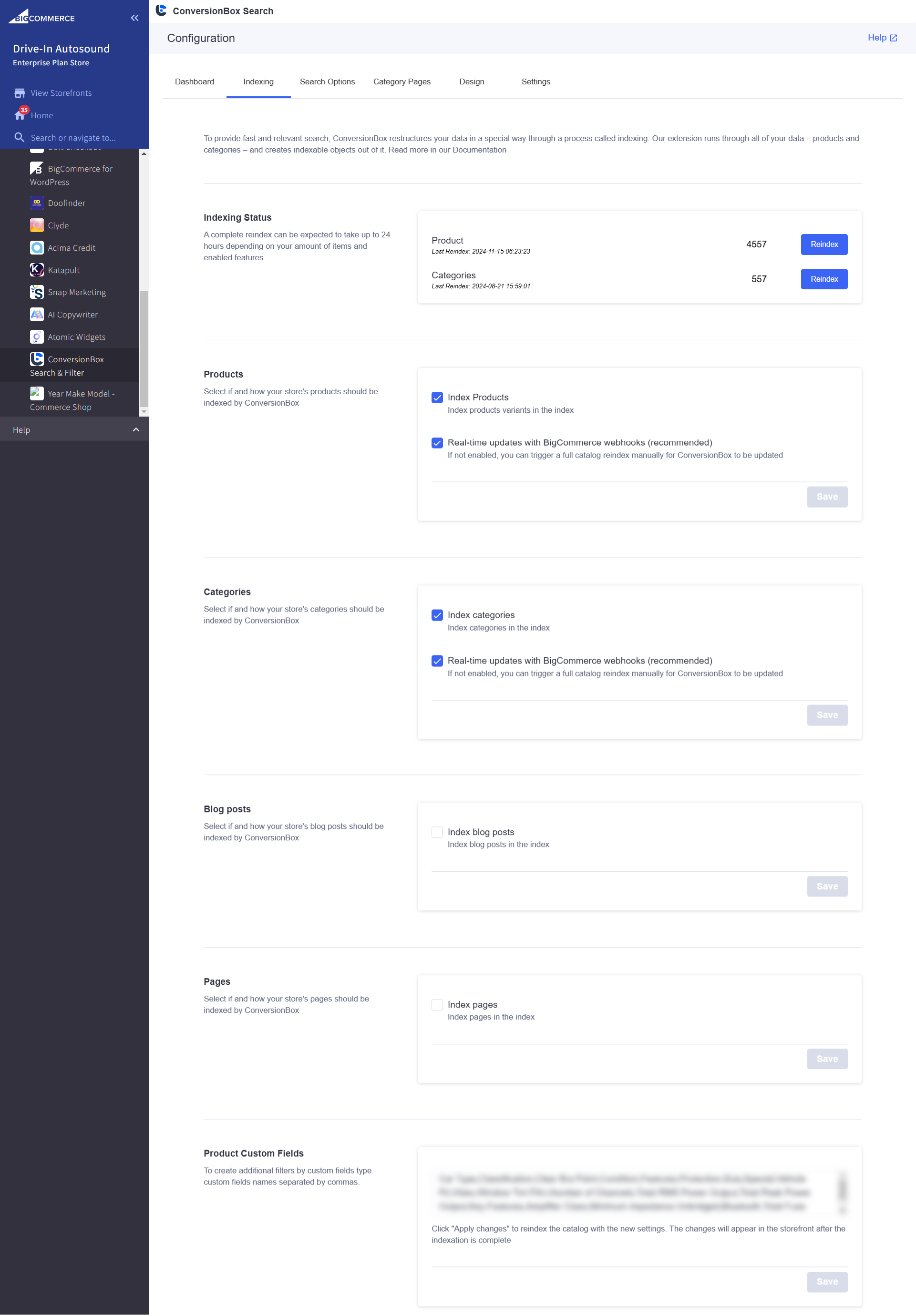
Task: Click the Home icon with notification badge
Action: (x=20, y=115)
